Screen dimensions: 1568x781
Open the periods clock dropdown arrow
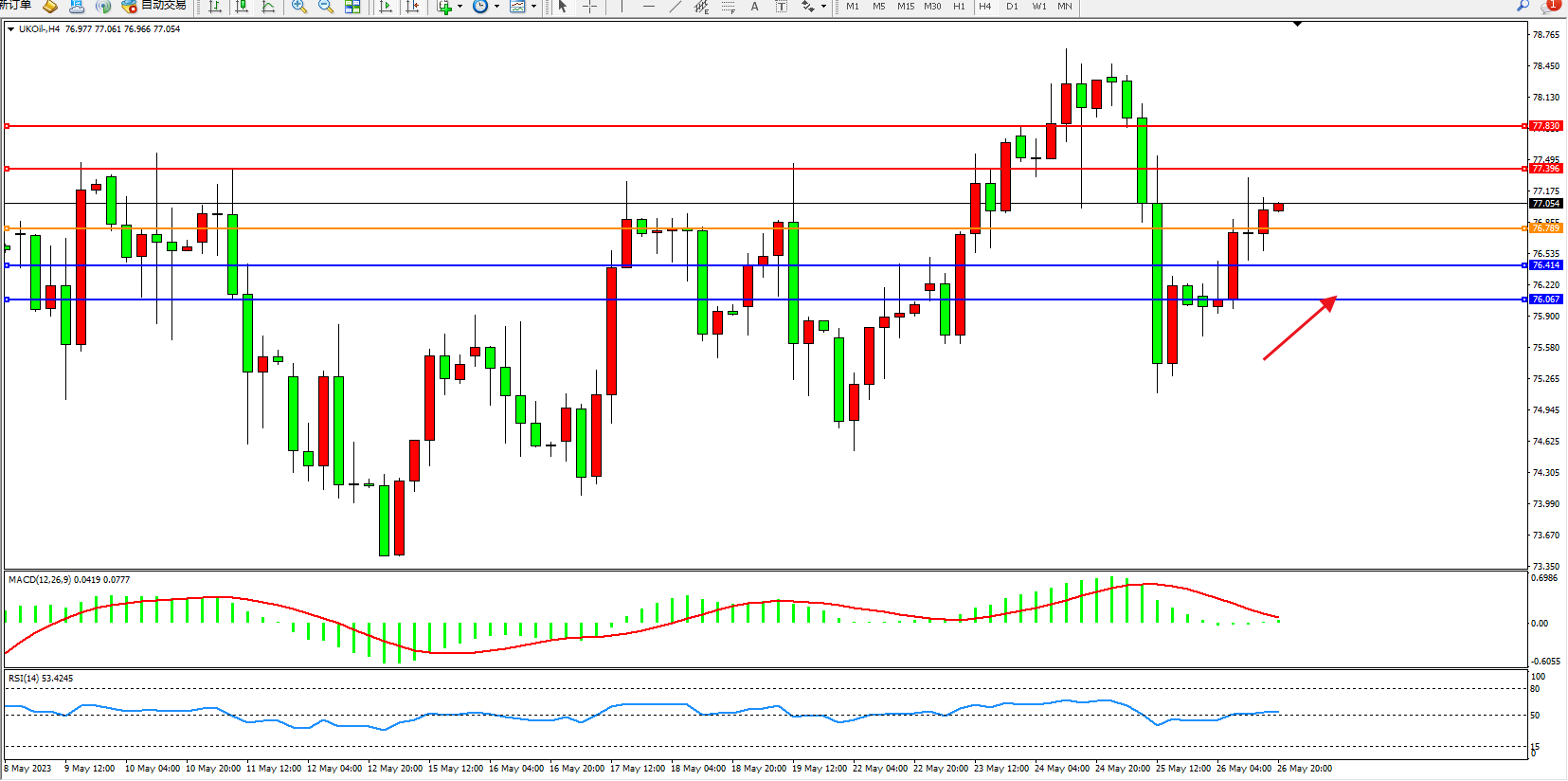[496, 7]
